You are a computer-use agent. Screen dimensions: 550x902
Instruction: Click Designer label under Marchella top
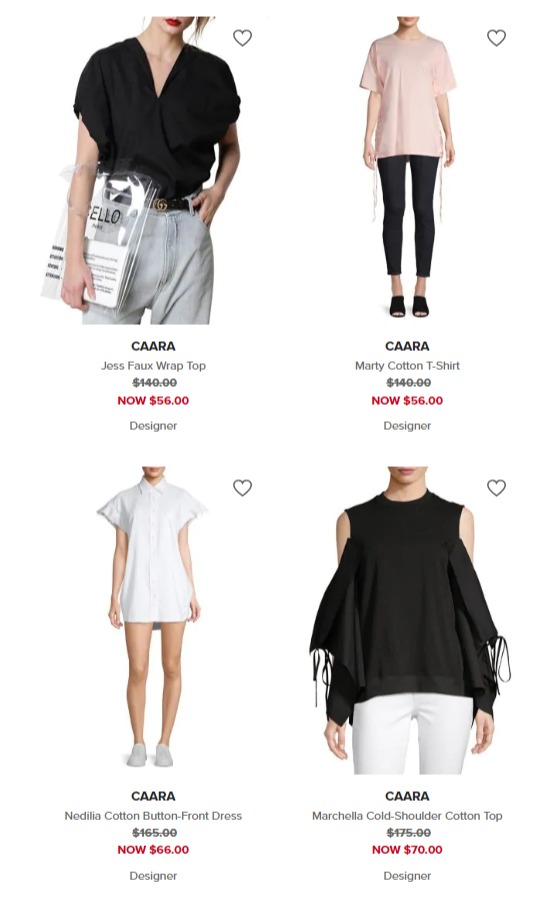pyautogui.click(x=407, y=876)
